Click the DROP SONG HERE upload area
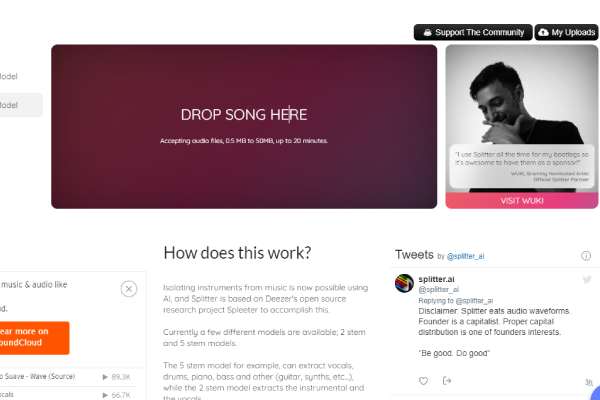This screenshot has height=400, width=600. pos(244,127)
